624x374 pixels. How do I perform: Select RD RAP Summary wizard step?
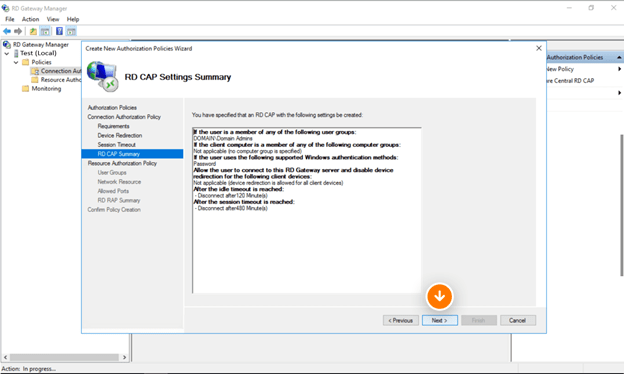pos(119,200)
